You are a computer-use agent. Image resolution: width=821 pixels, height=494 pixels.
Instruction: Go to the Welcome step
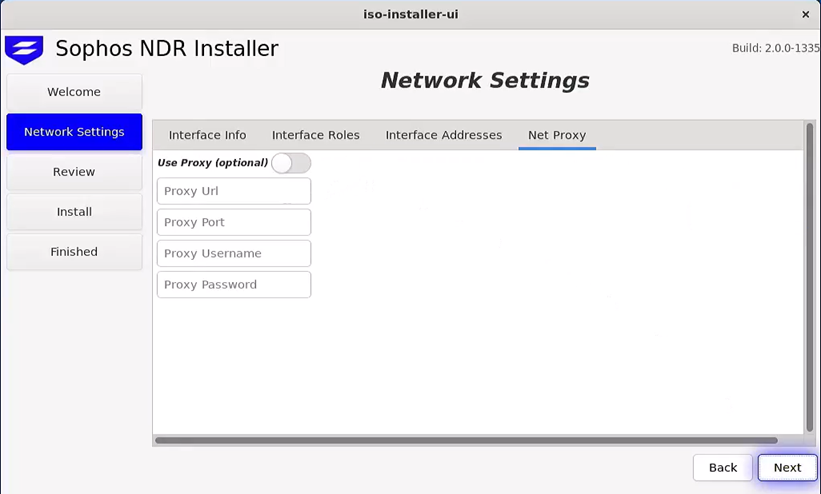(x=74, y=92)
